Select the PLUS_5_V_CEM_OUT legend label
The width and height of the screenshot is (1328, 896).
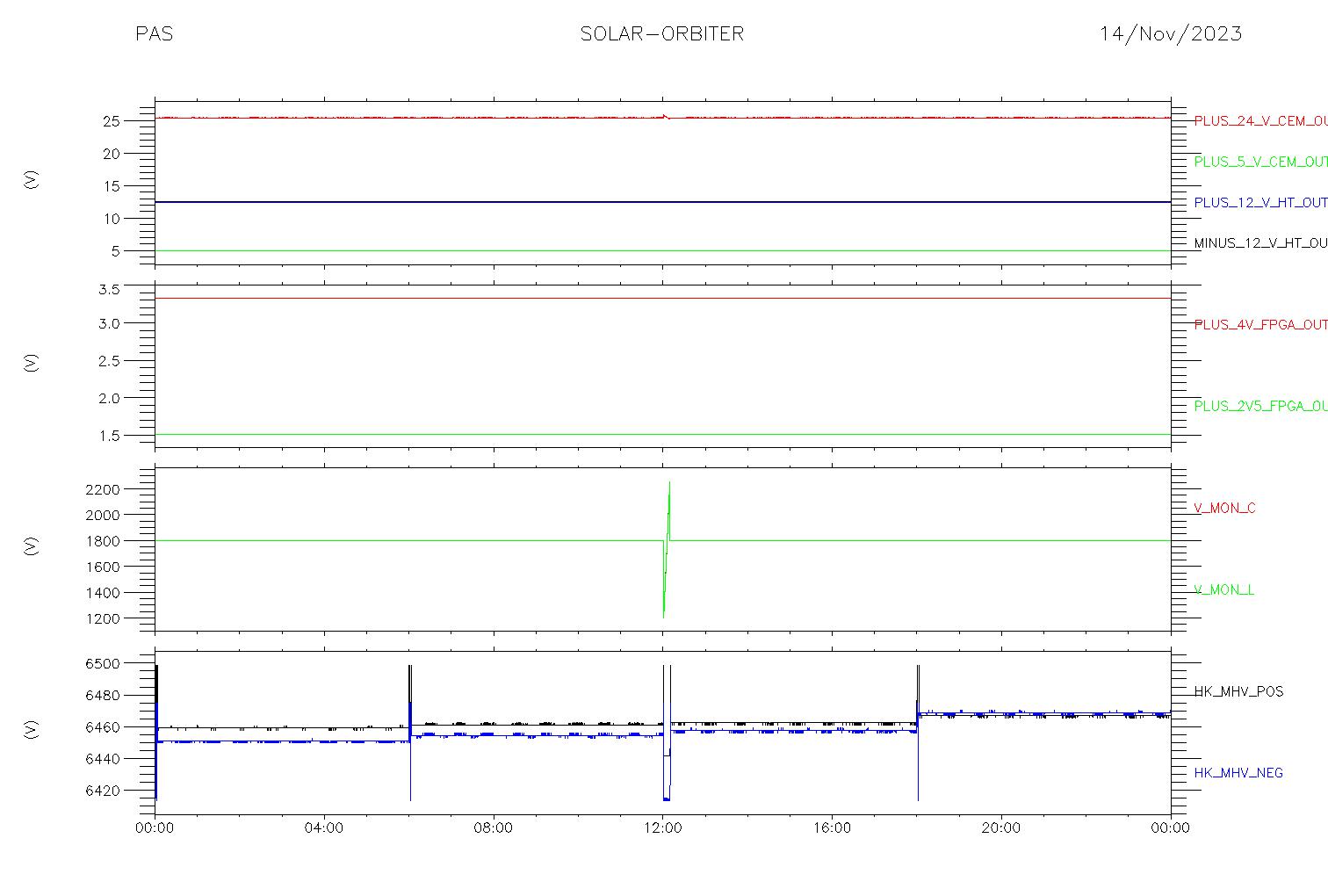(x=1260, y=162)
